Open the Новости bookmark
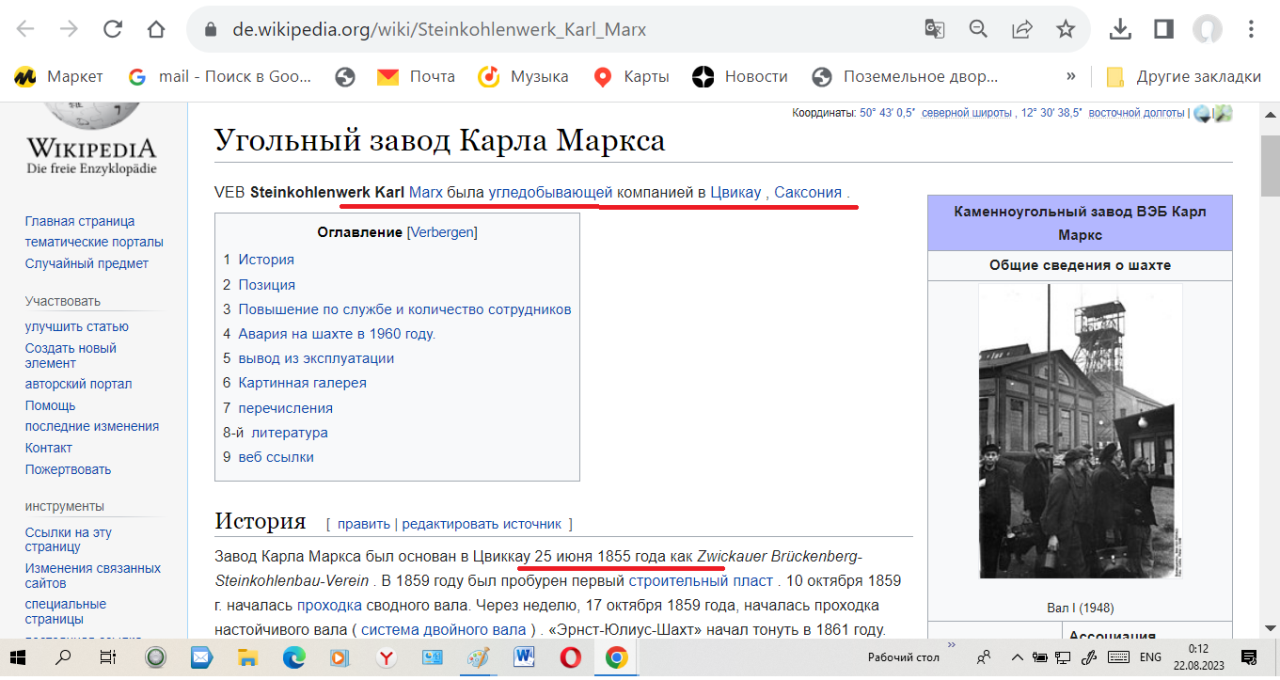 click(x=740, y=76)
